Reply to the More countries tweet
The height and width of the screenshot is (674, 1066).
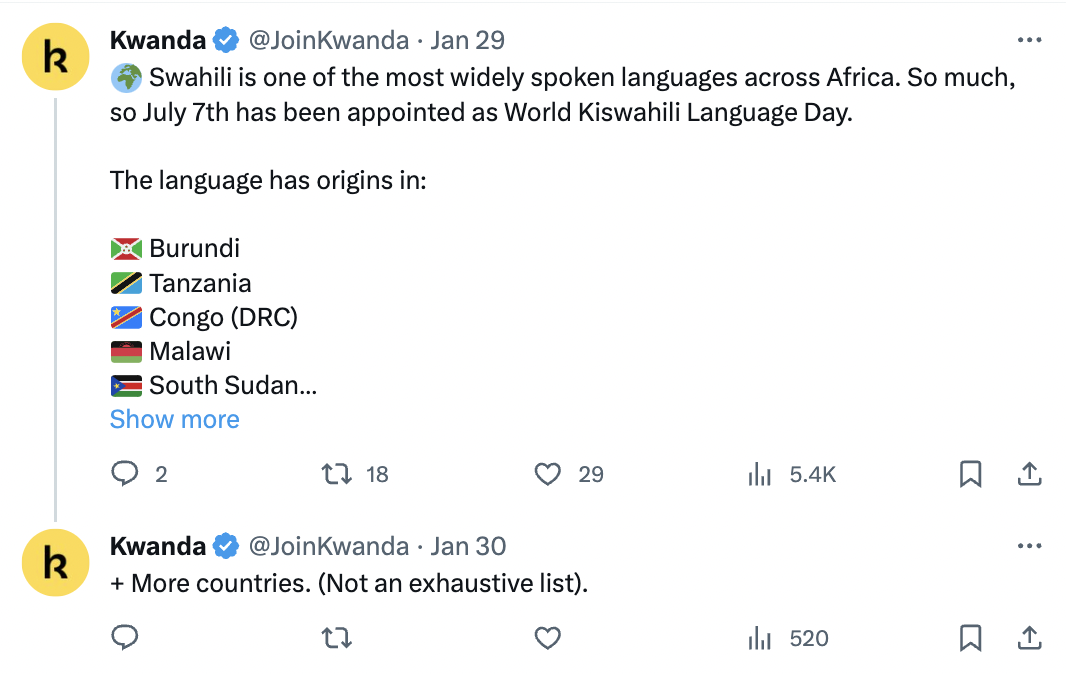(125, 638)
